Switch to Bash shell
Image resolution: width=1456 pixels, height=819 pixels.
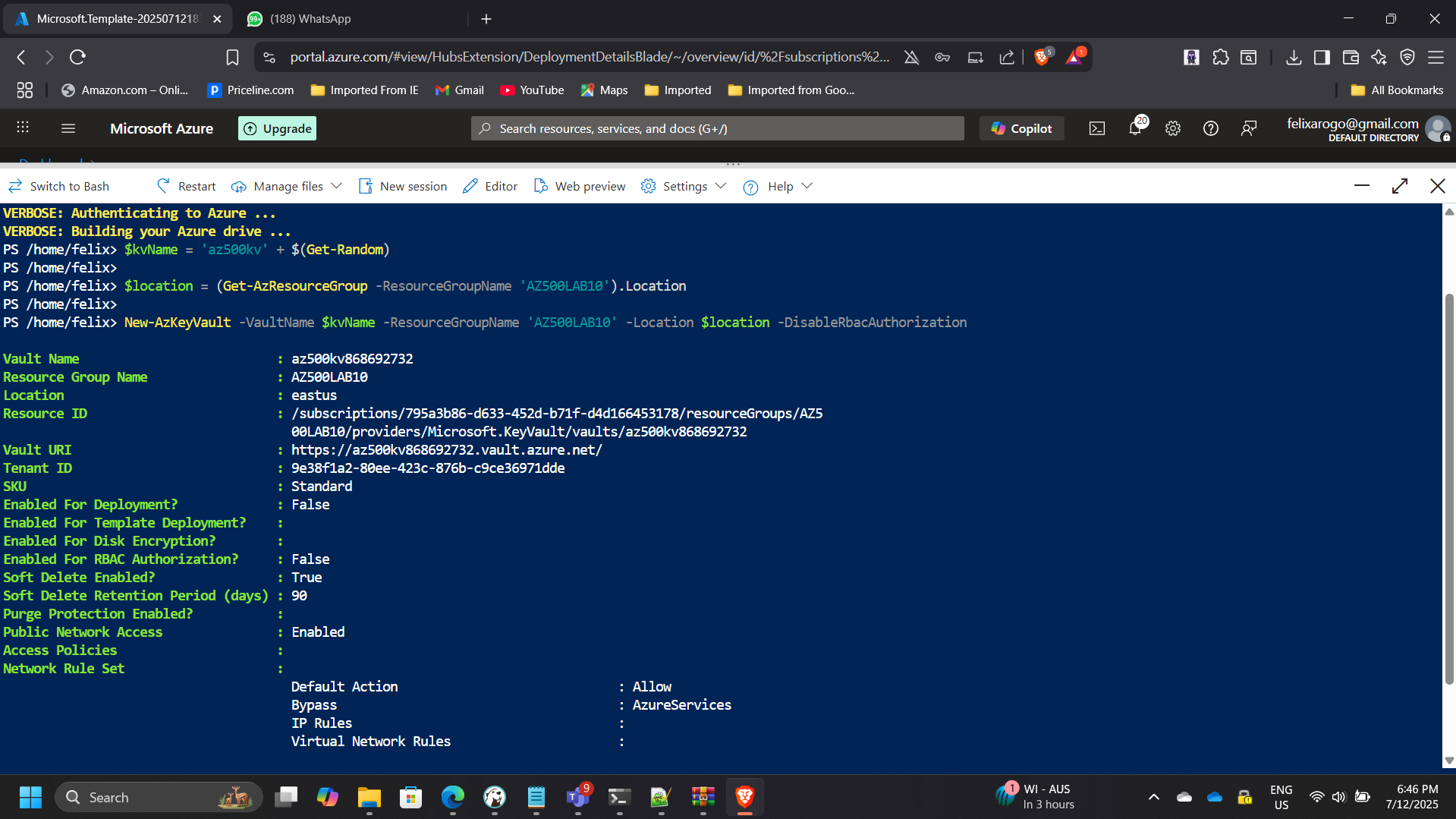tap(58, 186)
